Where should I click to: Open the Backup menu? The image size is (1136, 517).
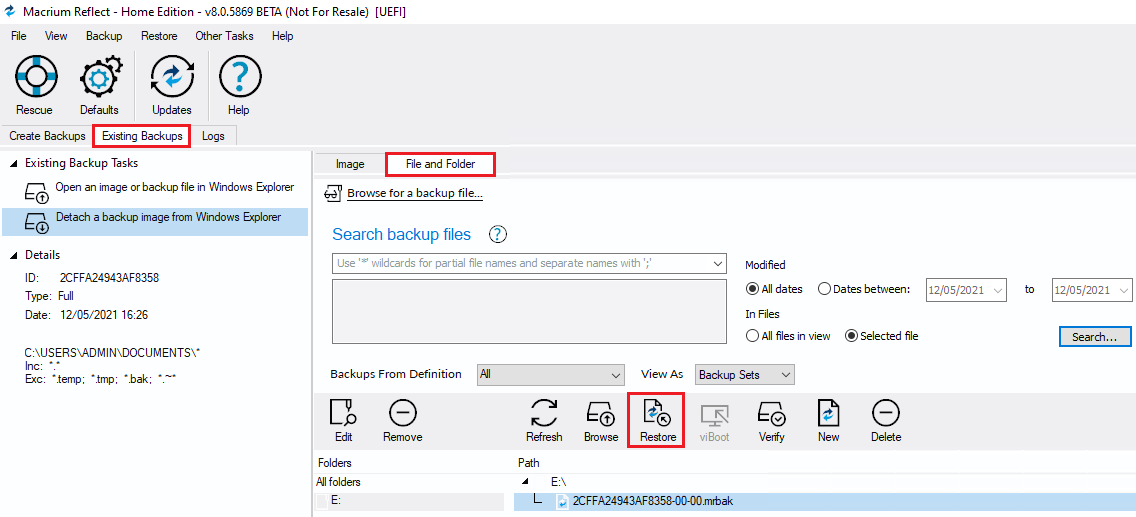(104, 35)
